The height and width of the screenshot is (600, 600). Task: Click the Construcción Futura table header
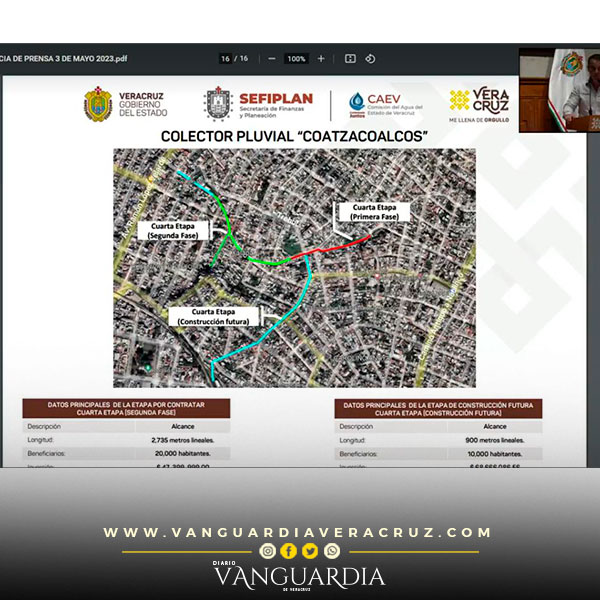coord(438,409)
